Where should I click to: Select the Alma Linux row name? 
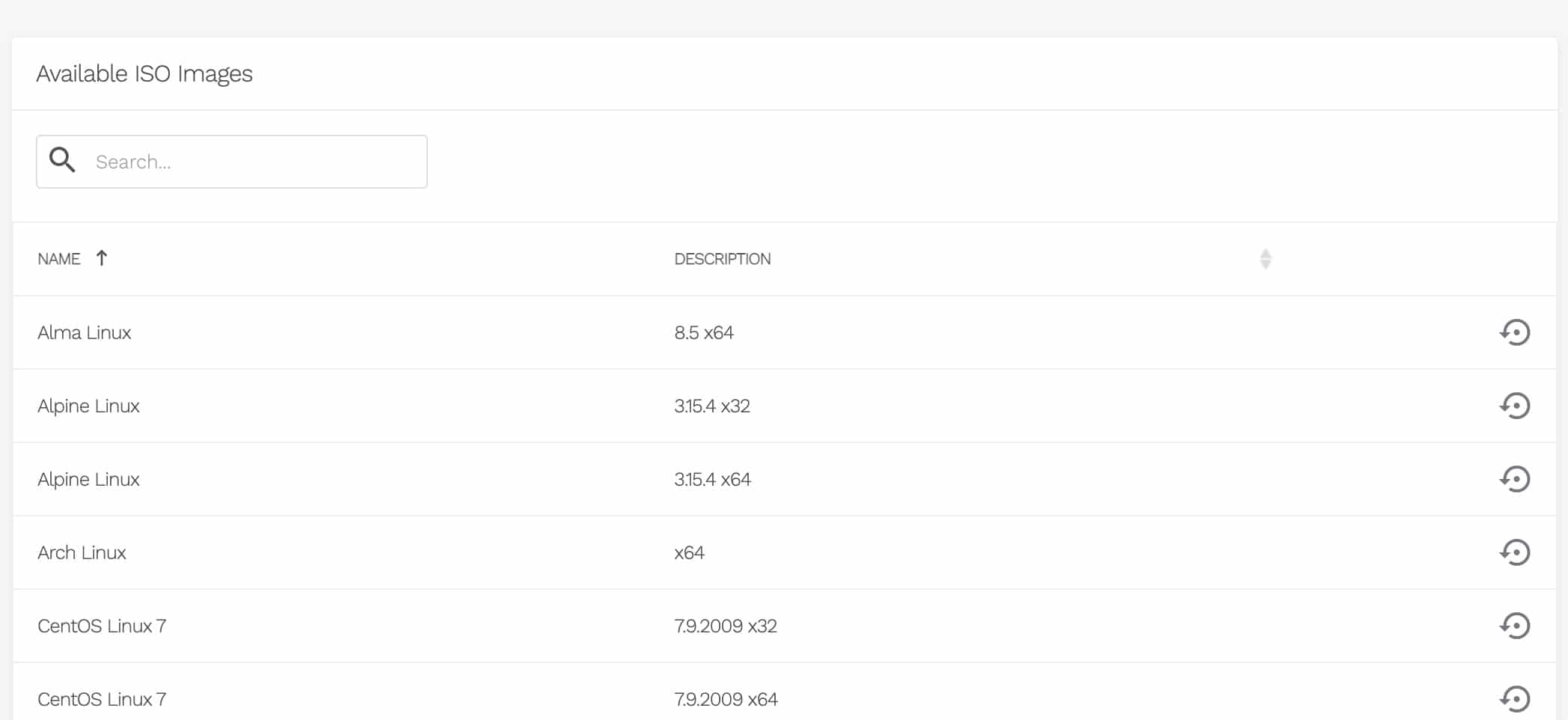(x=85, y=332)
